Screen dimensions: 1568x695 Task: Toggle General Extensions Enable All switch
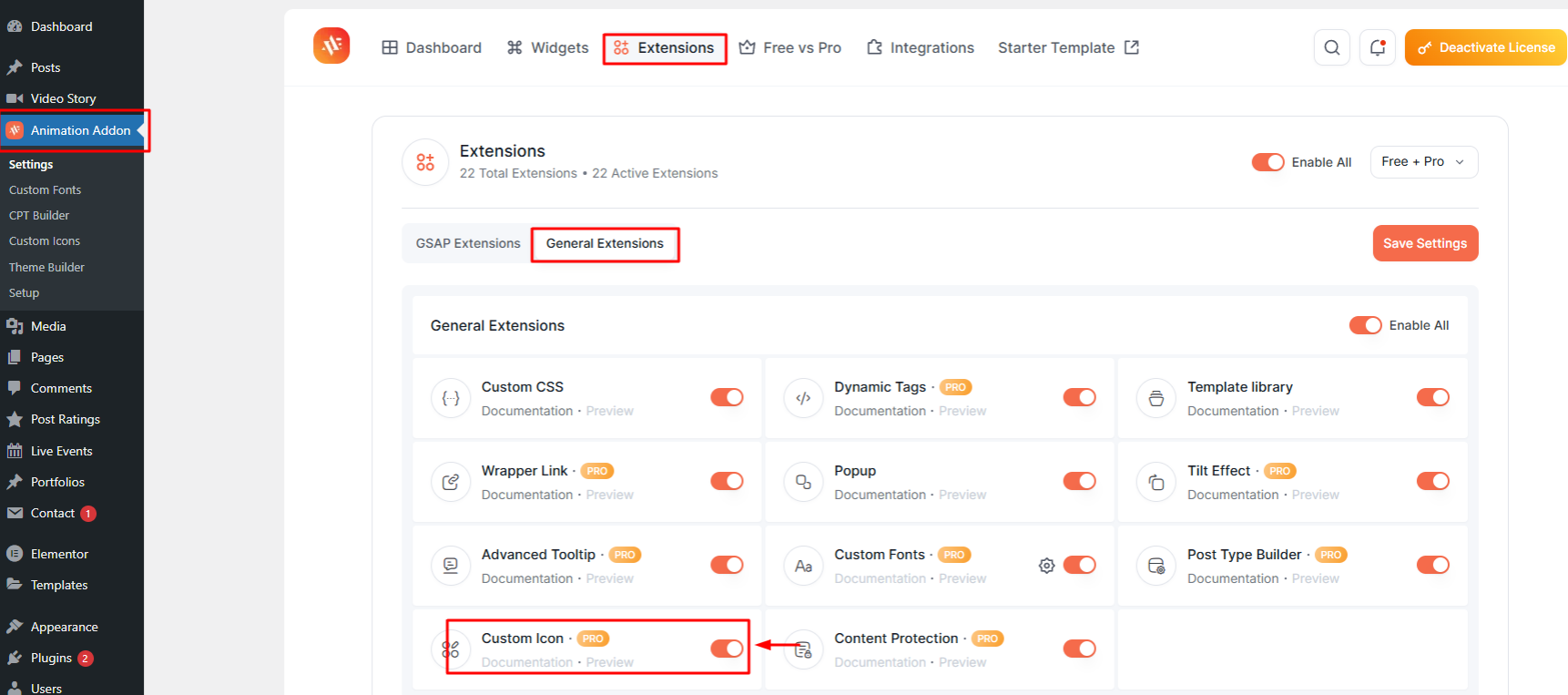click(1365, 325)
